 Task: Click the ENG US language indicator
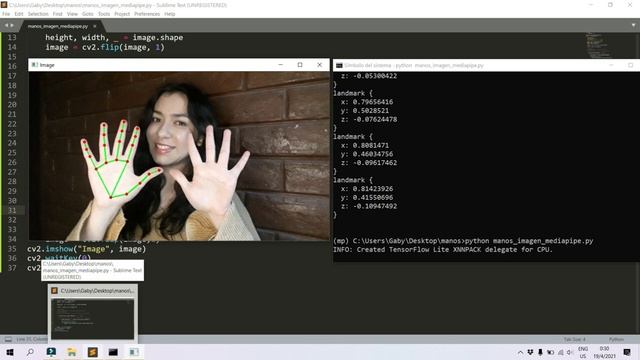click(x=583, y=352)
